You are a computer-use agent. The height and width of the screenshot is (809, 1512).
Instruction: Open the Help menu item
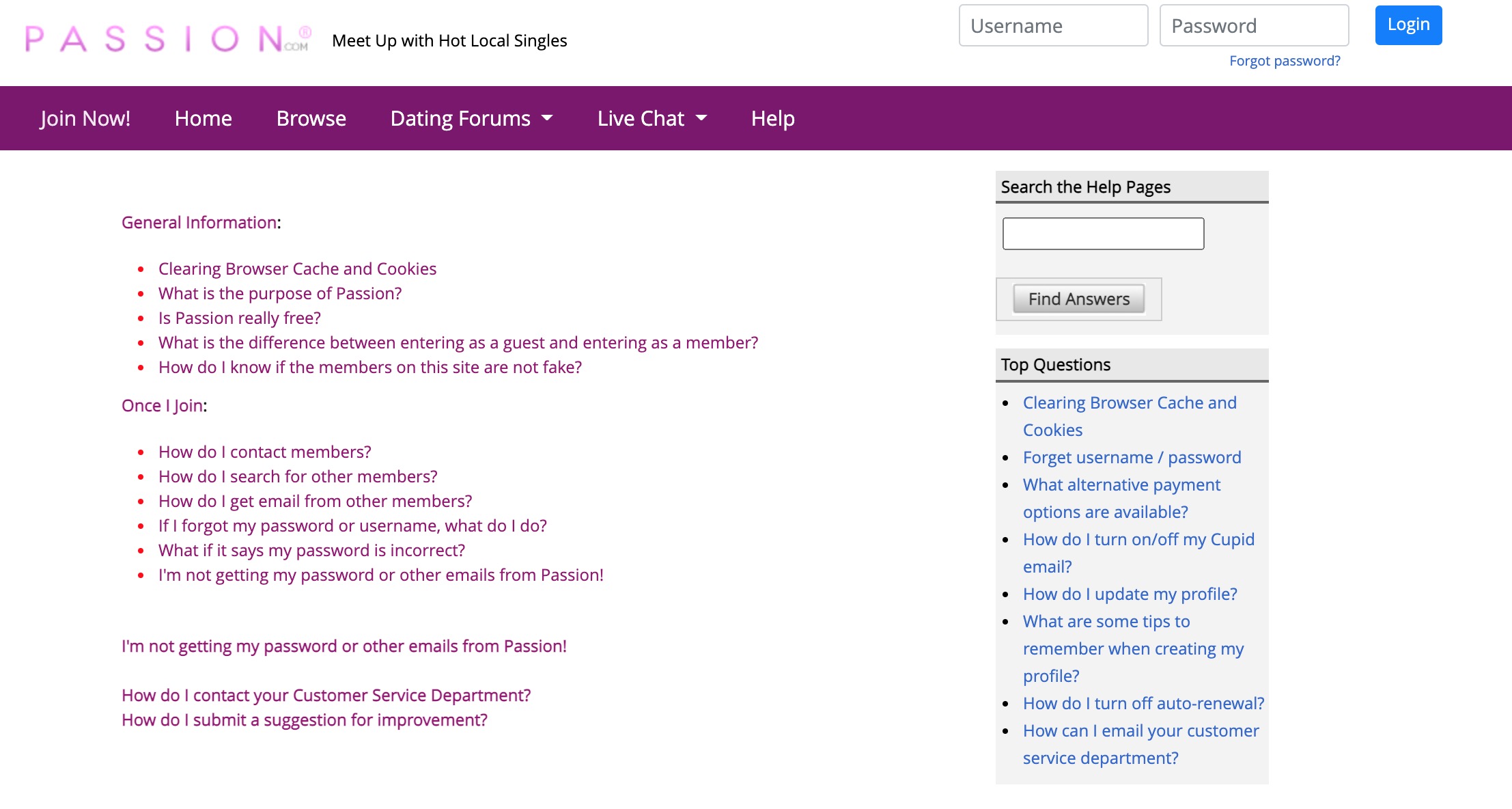pyautogui.click(x=772, y=118)
